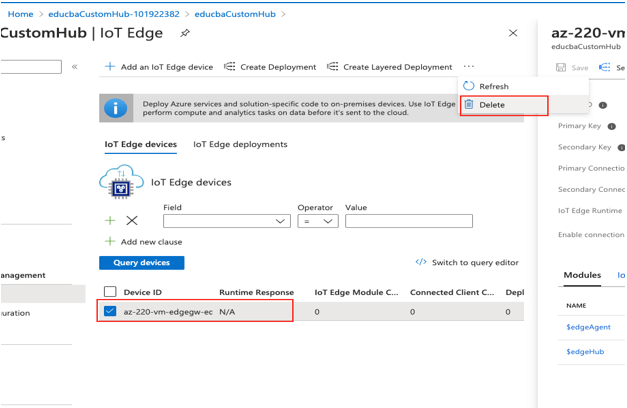
Task: Click the set modules icon beside Save
Action: point(605,67)
